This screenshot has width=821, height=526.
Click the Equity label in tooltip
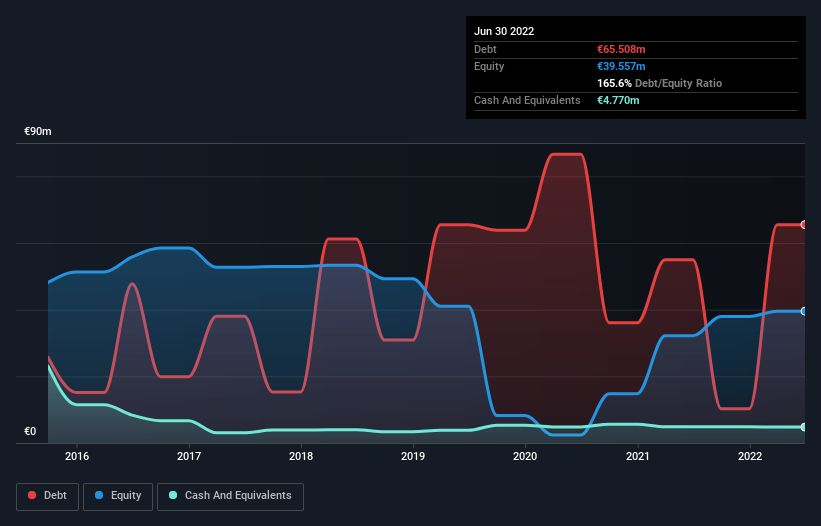(489, 66)
